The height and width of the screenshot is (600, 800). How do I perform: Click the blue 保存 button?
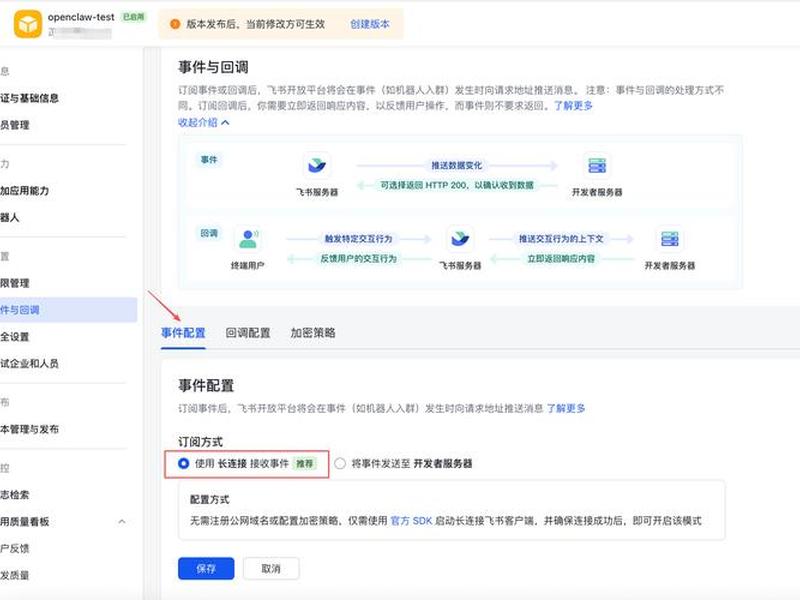(x=206, y=568)
